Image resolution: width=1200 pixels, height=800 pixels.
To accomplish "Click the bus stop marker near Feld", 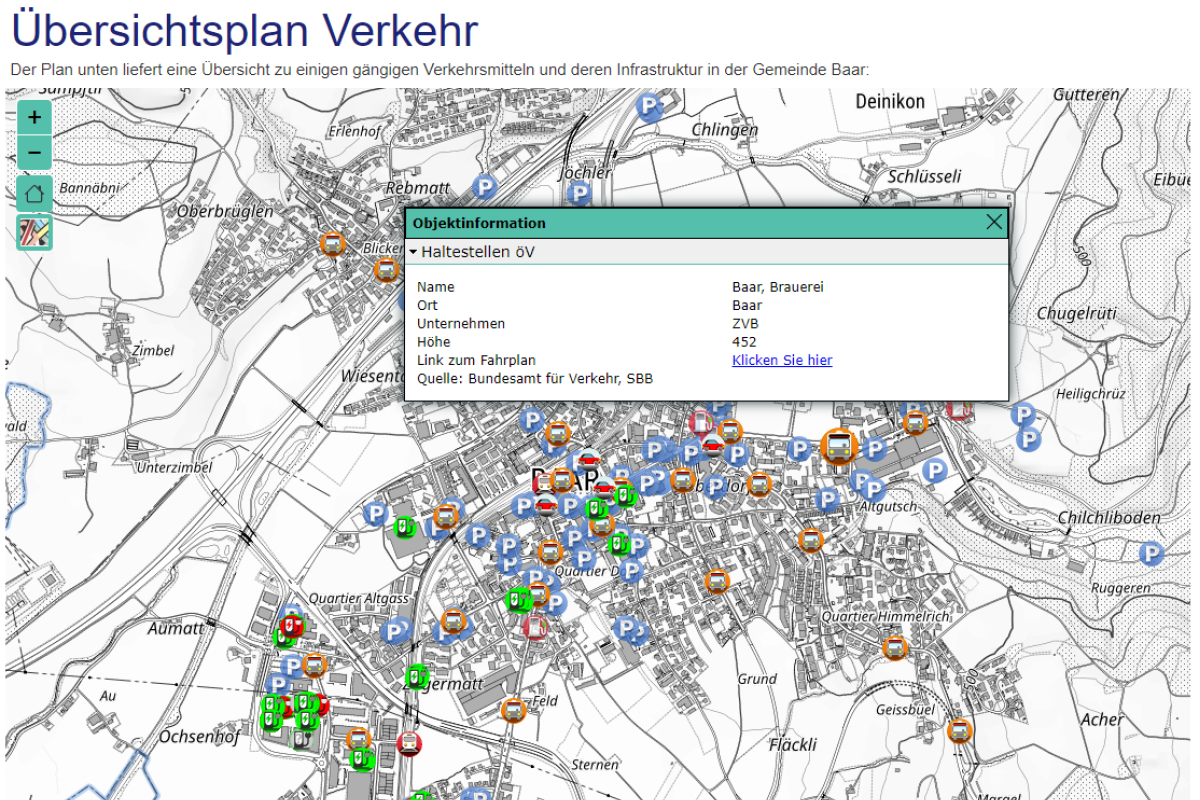I will pos(513,710).
